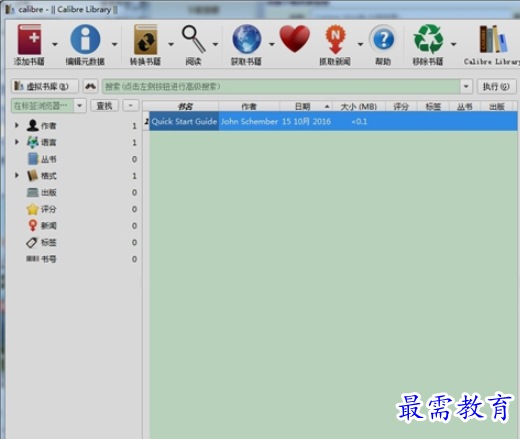Click the Help question mark icon

tap(383, 39)
